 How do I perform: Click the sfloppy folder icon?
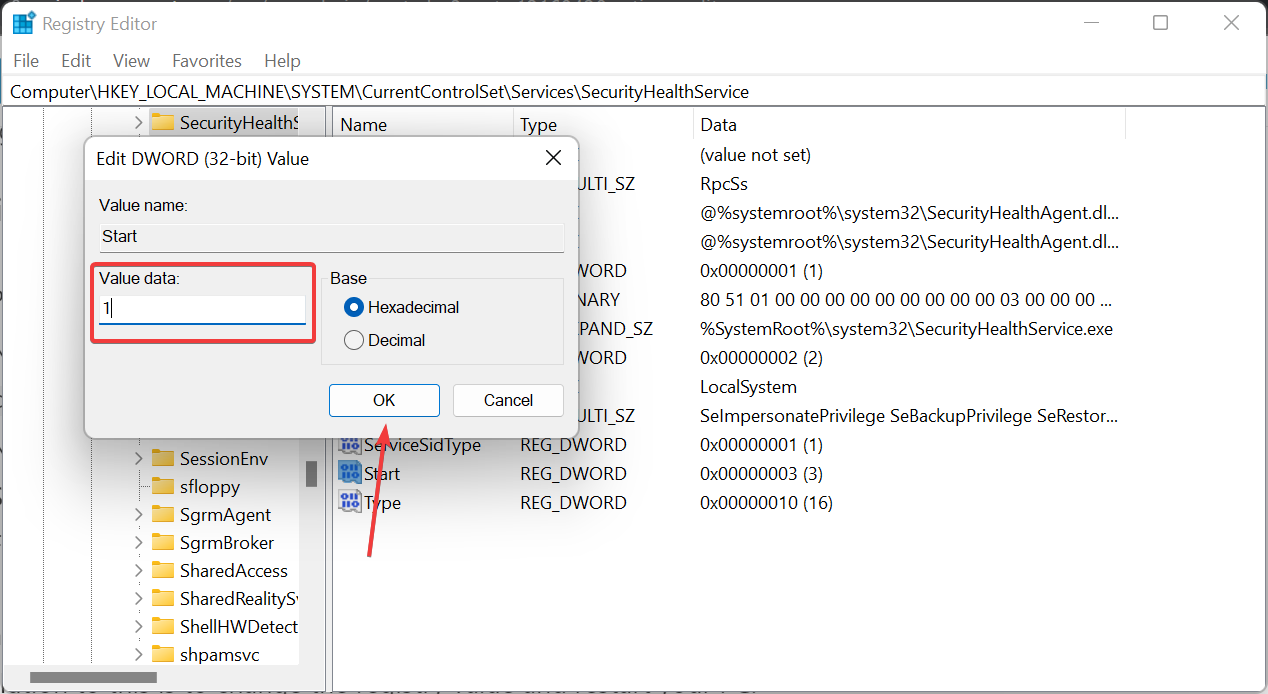click(x=163, y=486)
